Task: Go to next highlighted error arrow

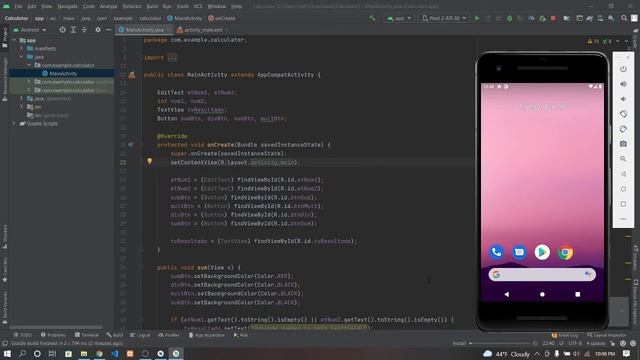Action: pyautogui.click(x=626, y=41)
